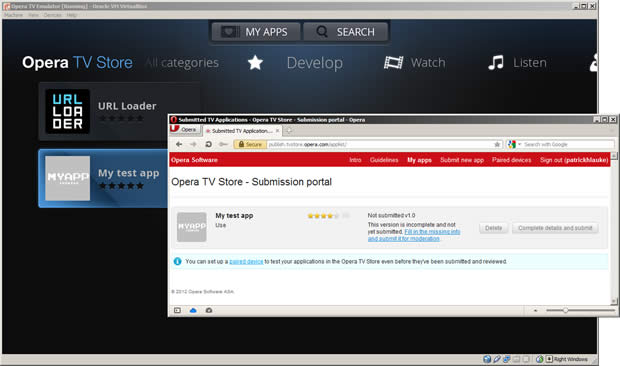Click the My test app name in portal

pyautogui.click(x=234, y=216)
